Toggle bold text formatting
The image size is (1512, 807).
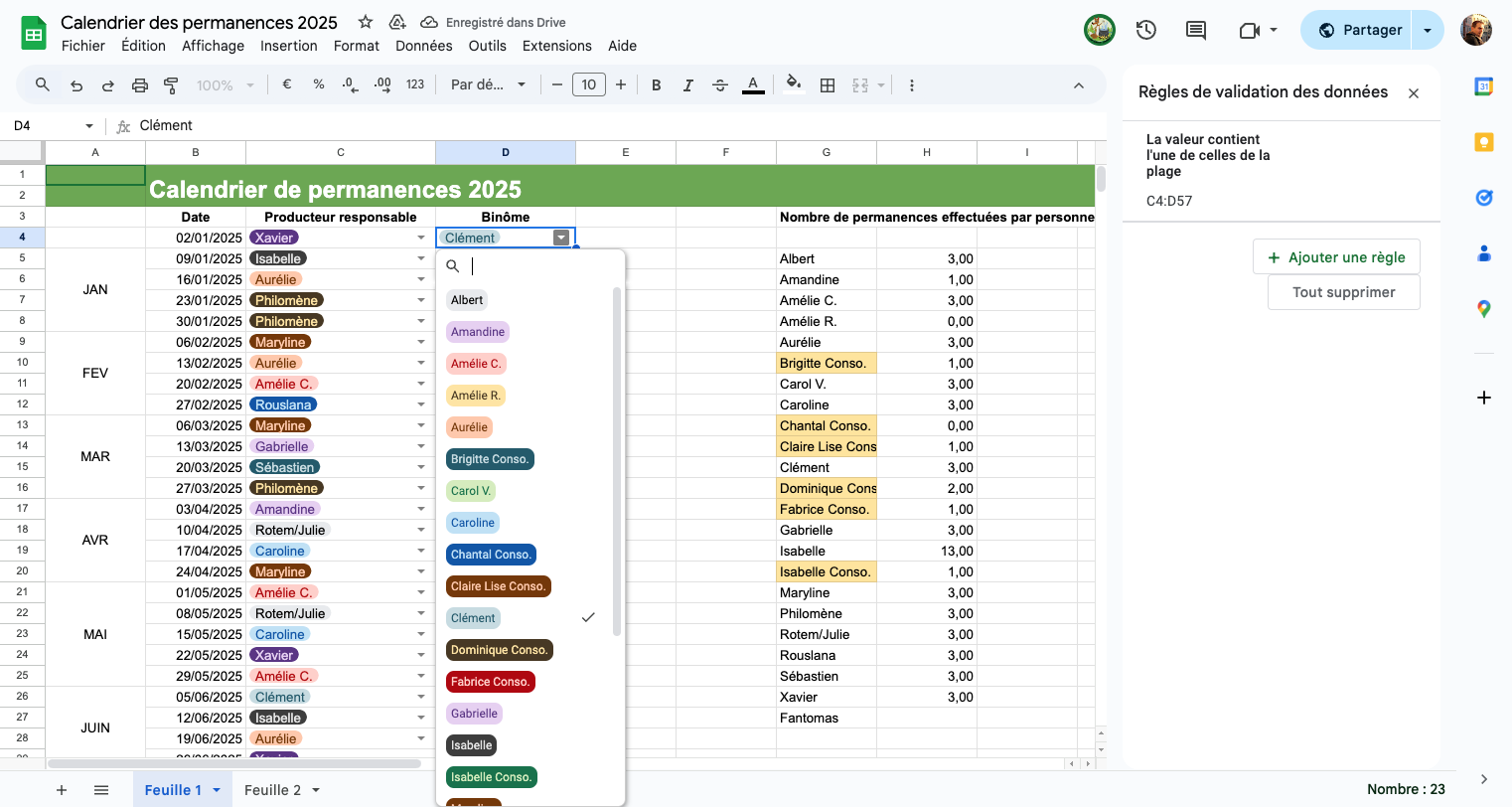656,85
